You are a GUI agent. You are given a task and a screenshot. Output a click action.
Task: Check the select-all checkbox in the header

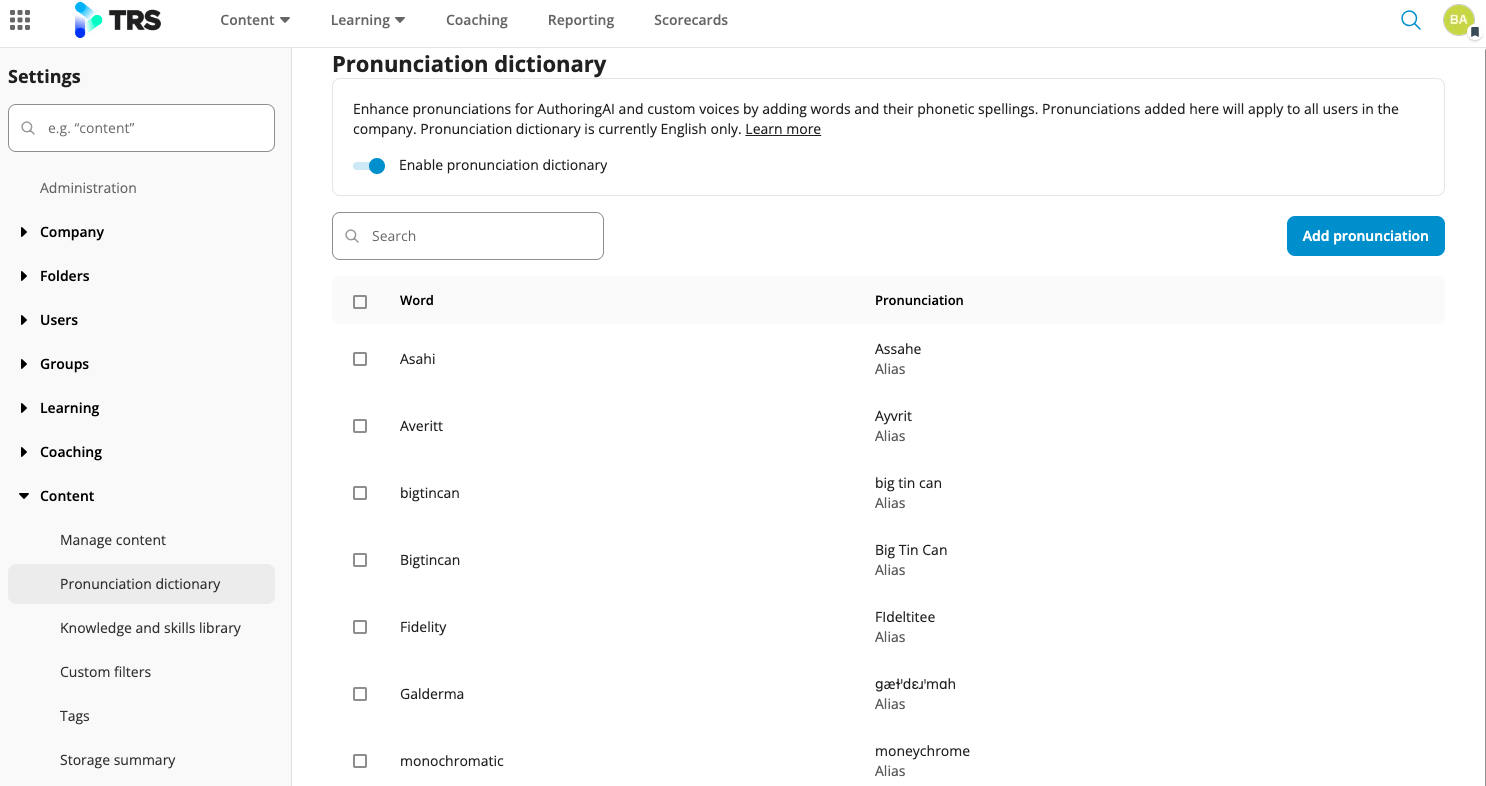pos(360,301)
